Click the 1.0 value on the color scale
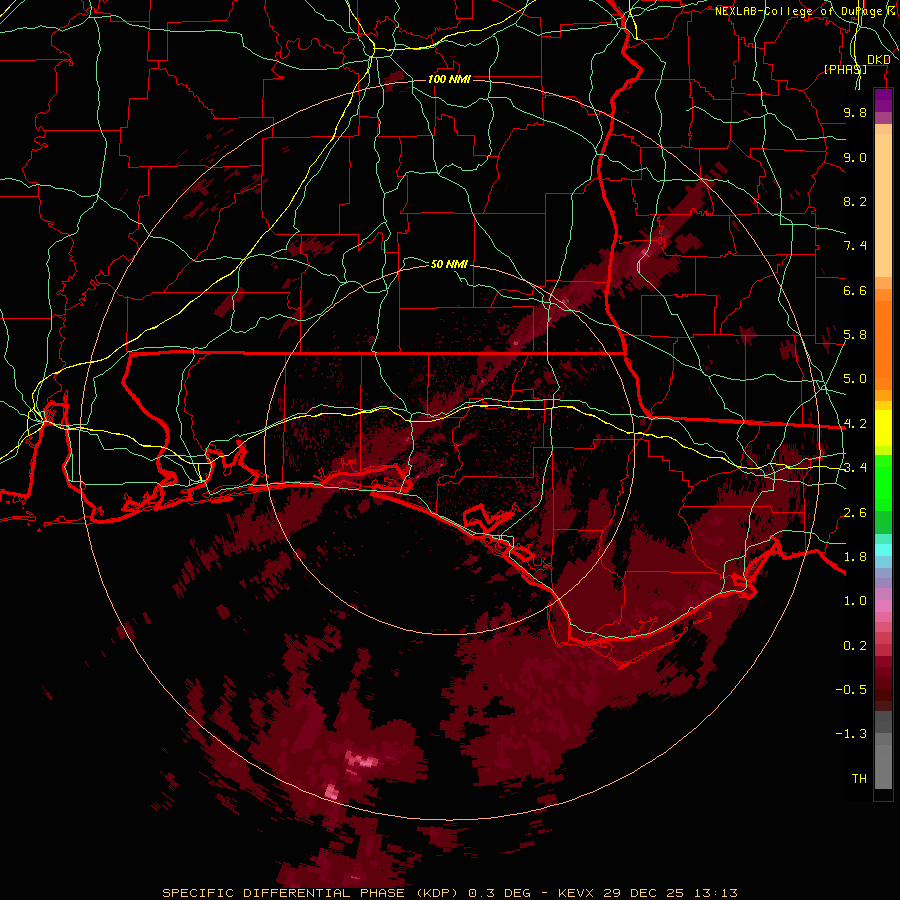Viewport: 900px width, 900px height. click(x=855, y=601)
